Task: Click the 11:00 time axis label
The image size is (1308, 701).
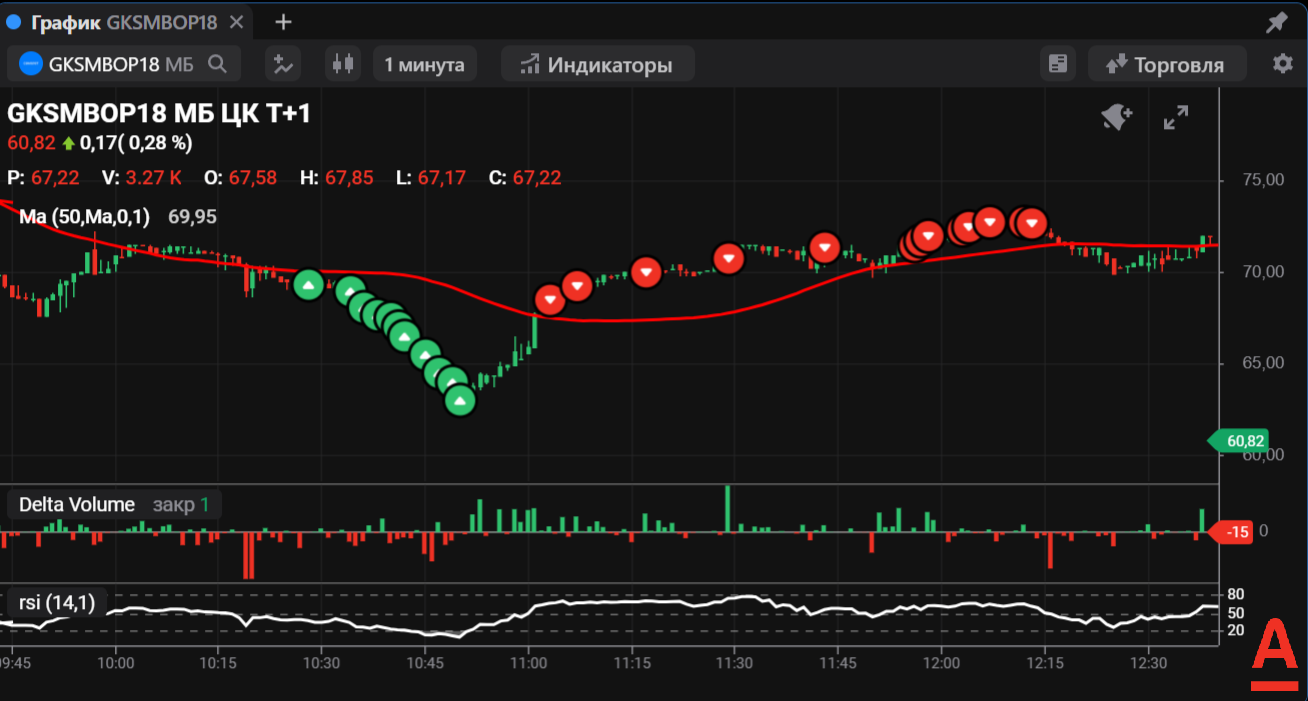Action: click(528, 662)
